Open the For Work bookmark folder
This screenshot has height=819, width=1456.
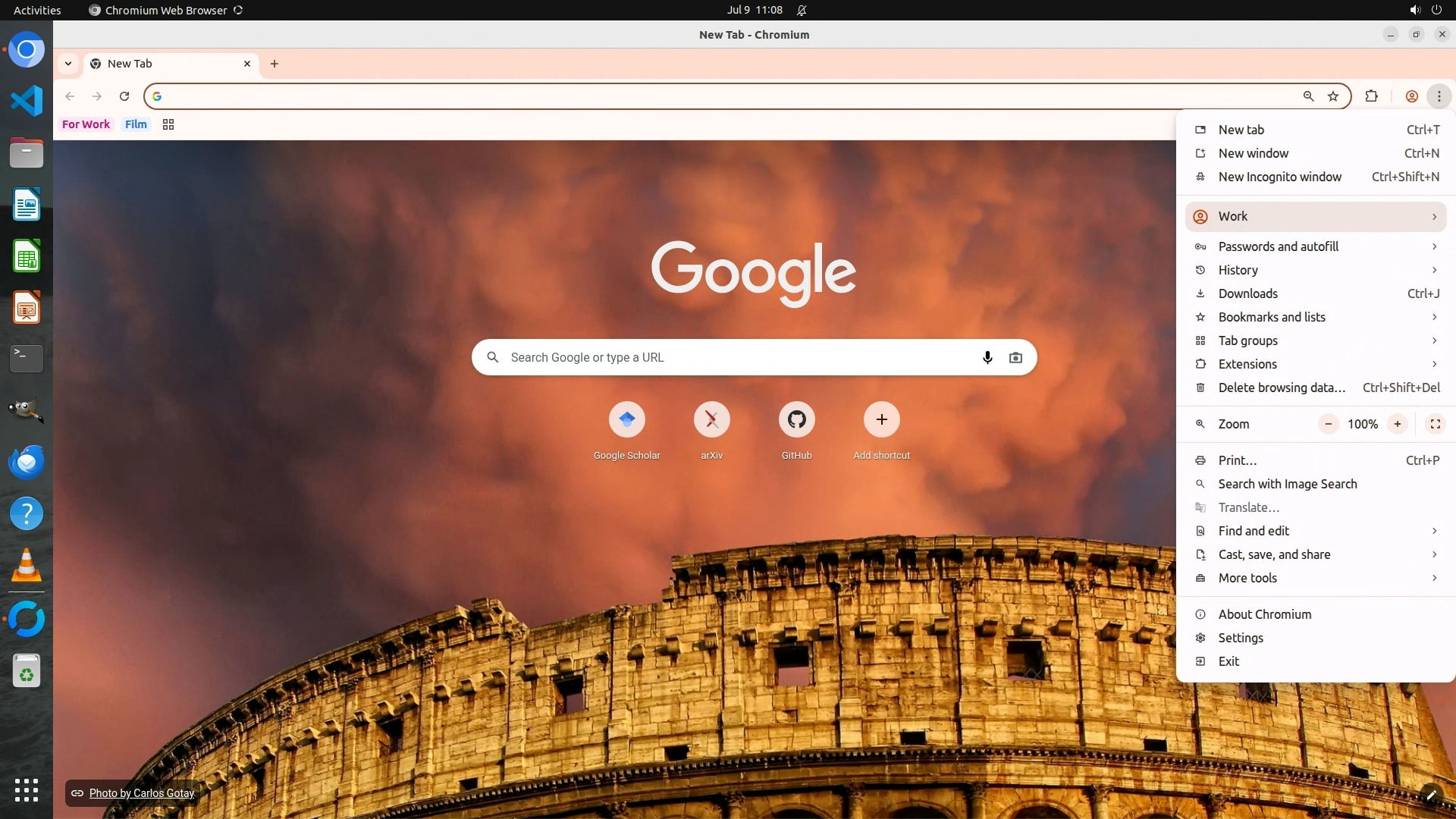coord(86,124)
